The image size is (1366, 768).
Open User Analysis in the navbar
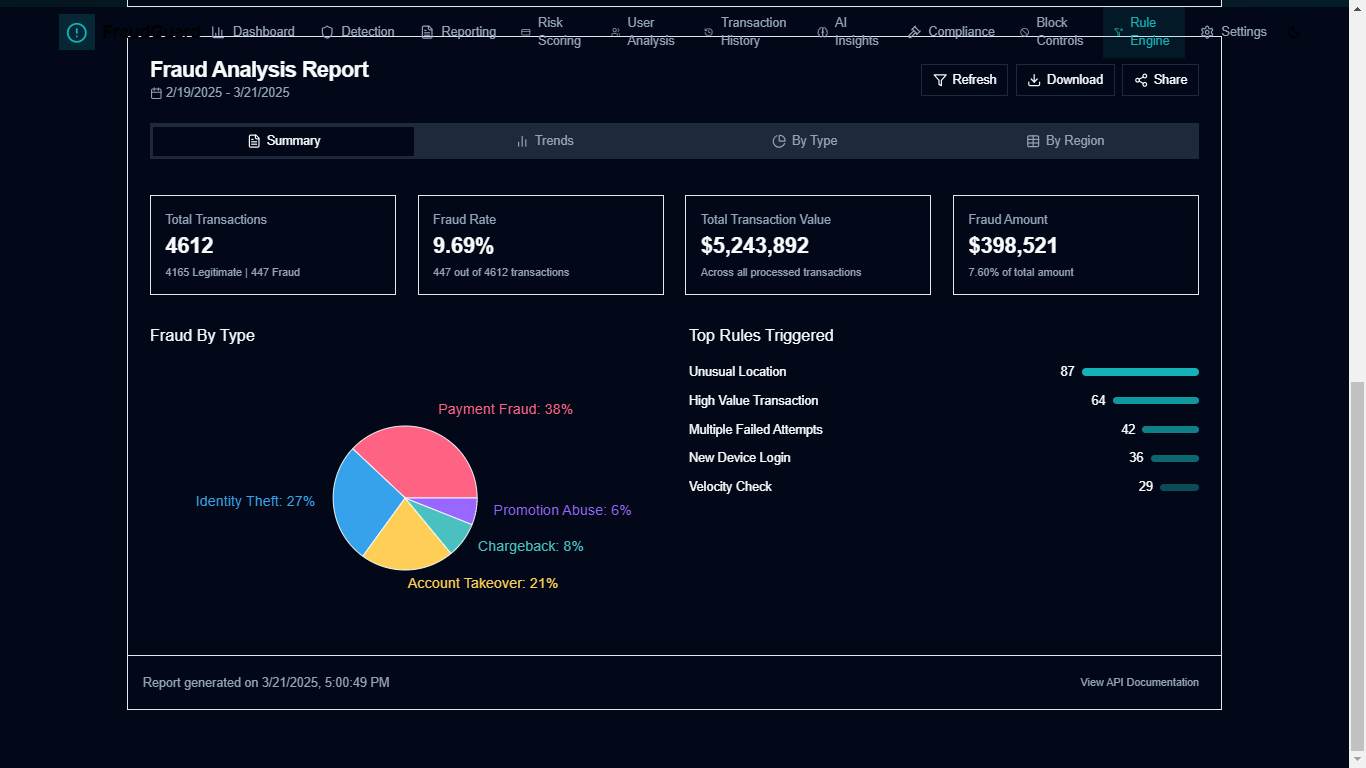[643, 32]
